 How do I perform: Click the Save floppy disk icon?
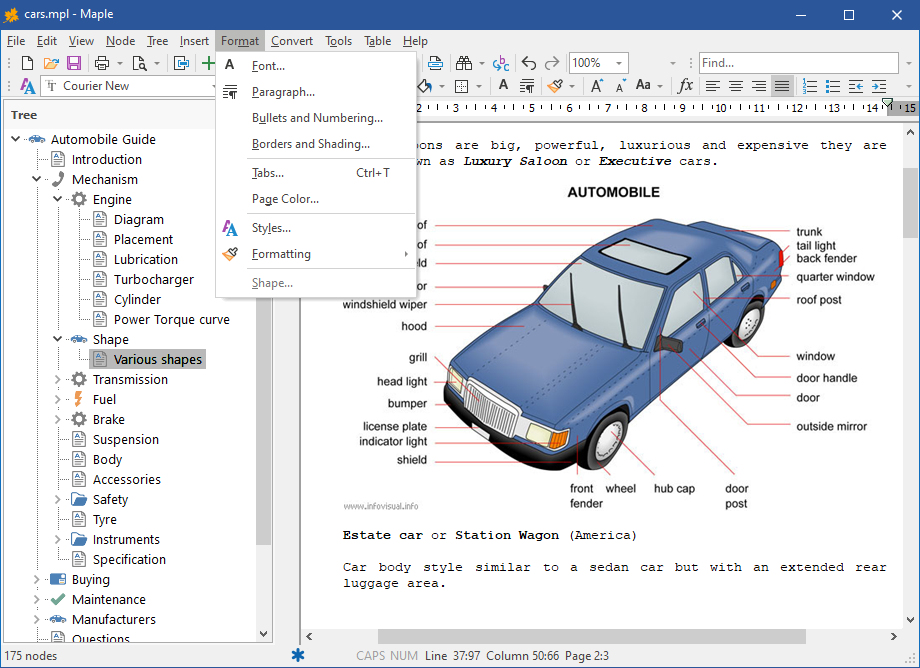(x=74, y=63)
